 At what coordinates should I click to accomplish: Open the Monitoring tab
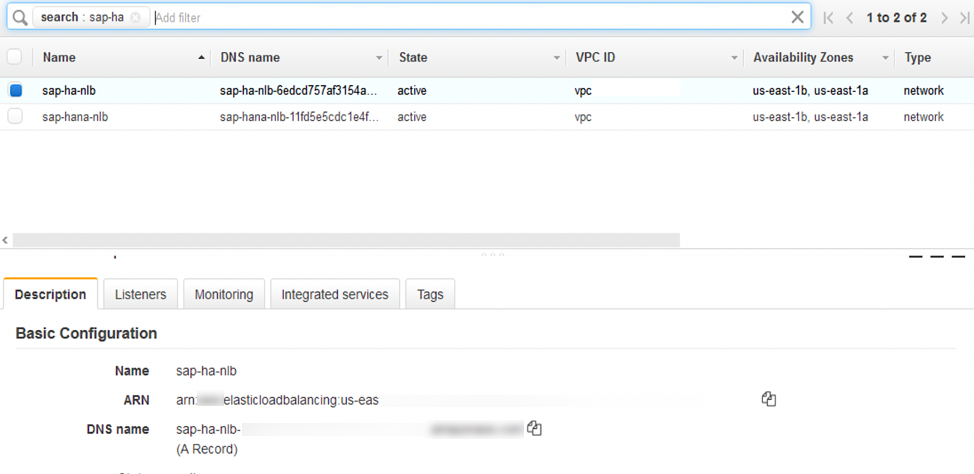[x=224, y=295]
